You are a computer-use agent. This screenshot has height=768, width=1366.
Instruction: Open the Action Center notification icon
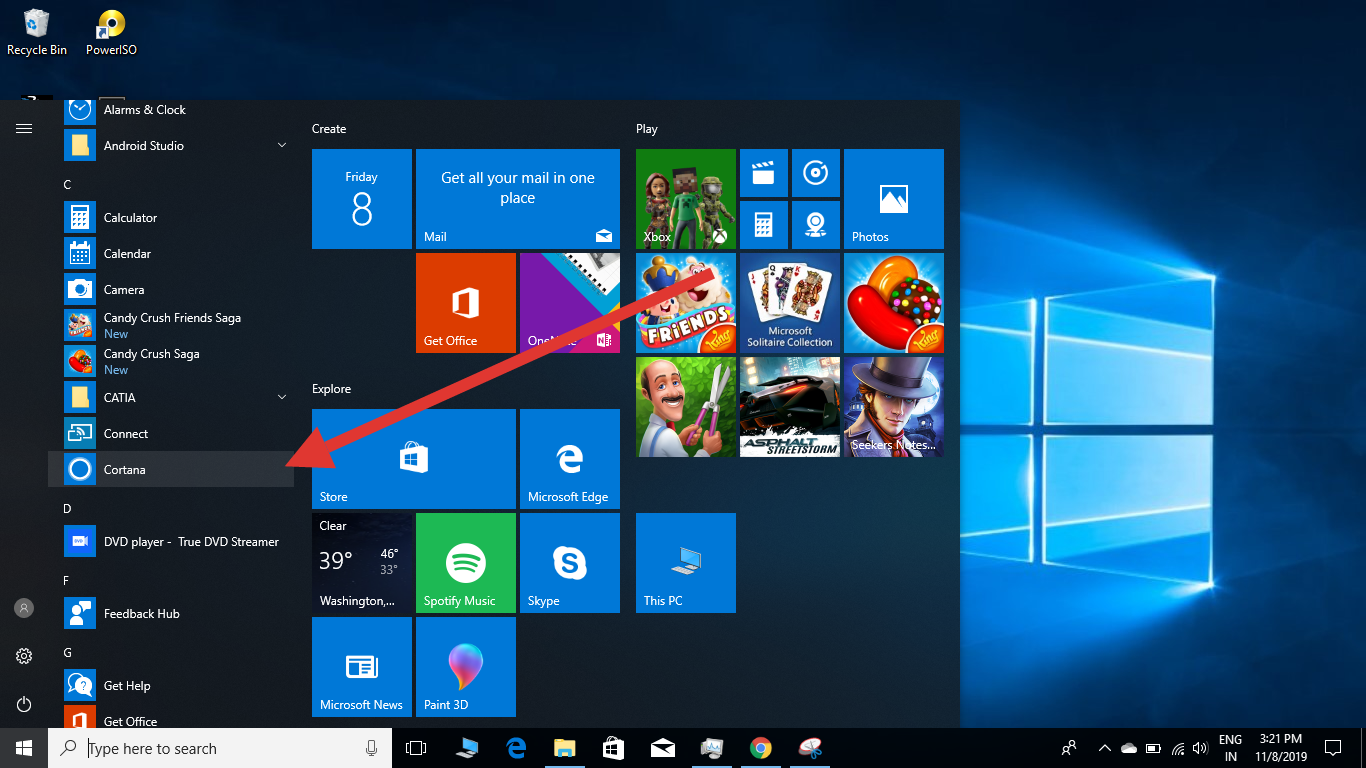[x=1333, y=748]
